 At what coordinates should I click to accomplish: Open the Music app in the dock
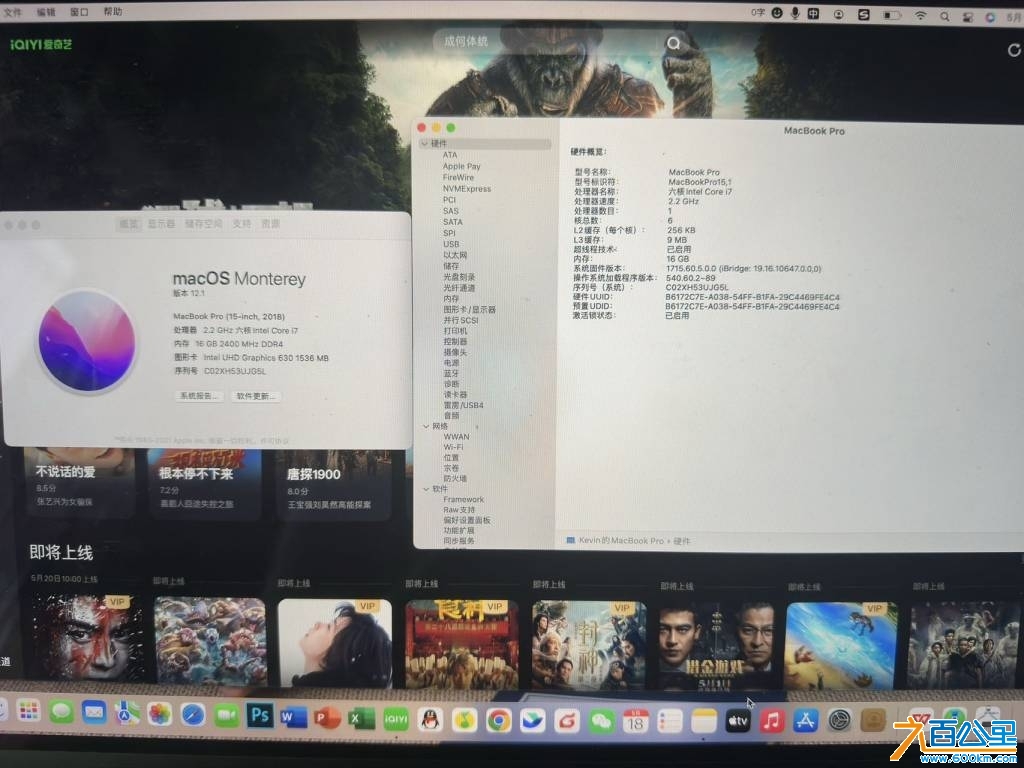click(x=772, y=721)
